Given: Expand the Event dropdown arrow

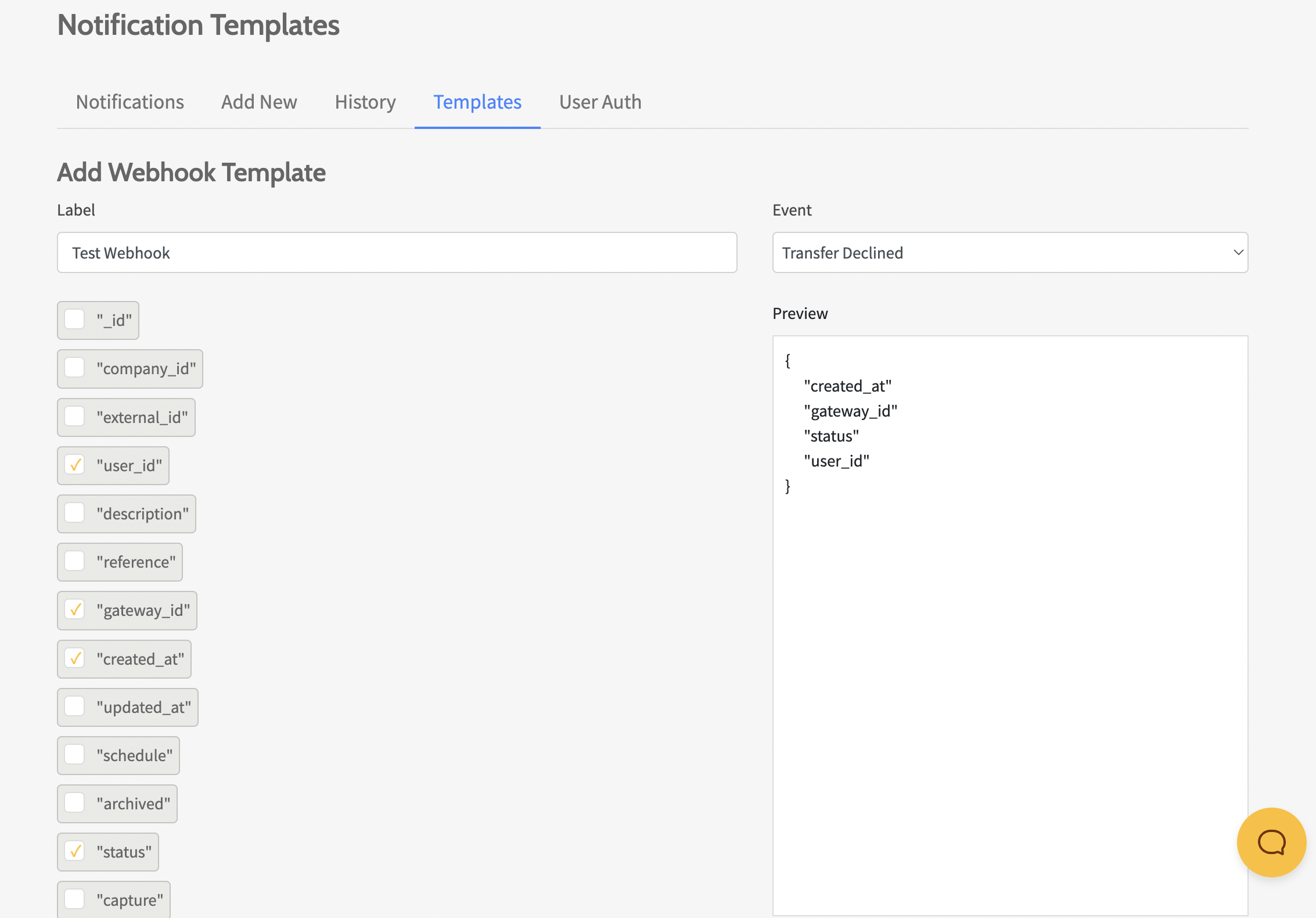Looking at the screenshot, I should [x=1238, y=253].
